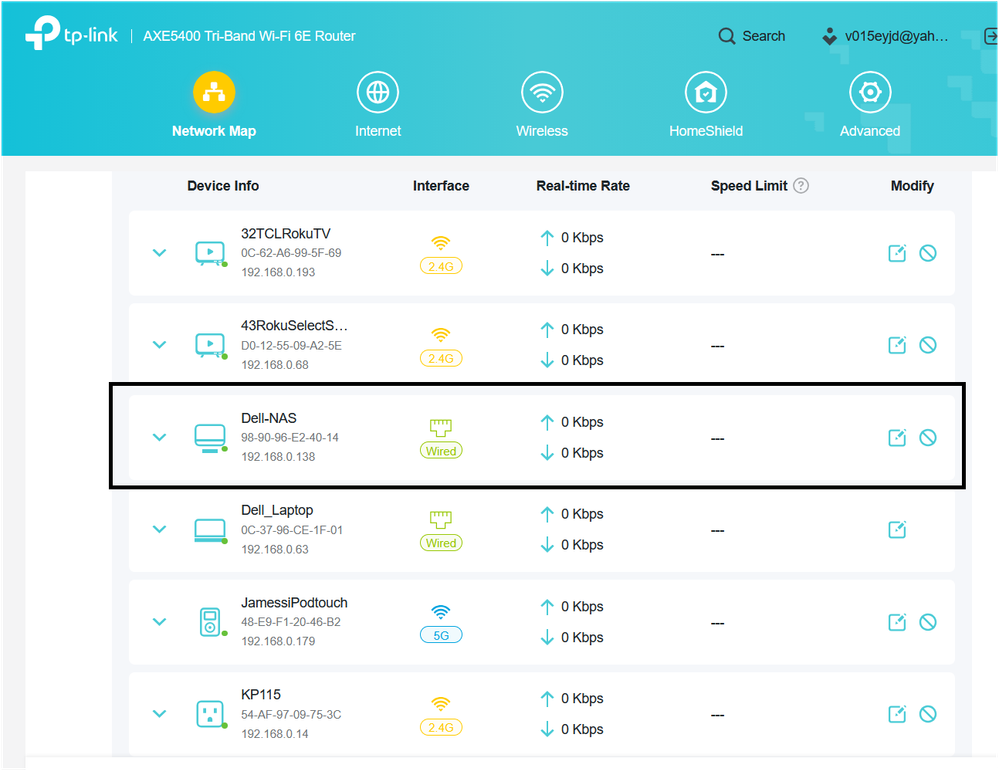The width and height of the screenshot is (999, 771).
Task: Expand the Dell-NAS device row
Action: (159, 437)
